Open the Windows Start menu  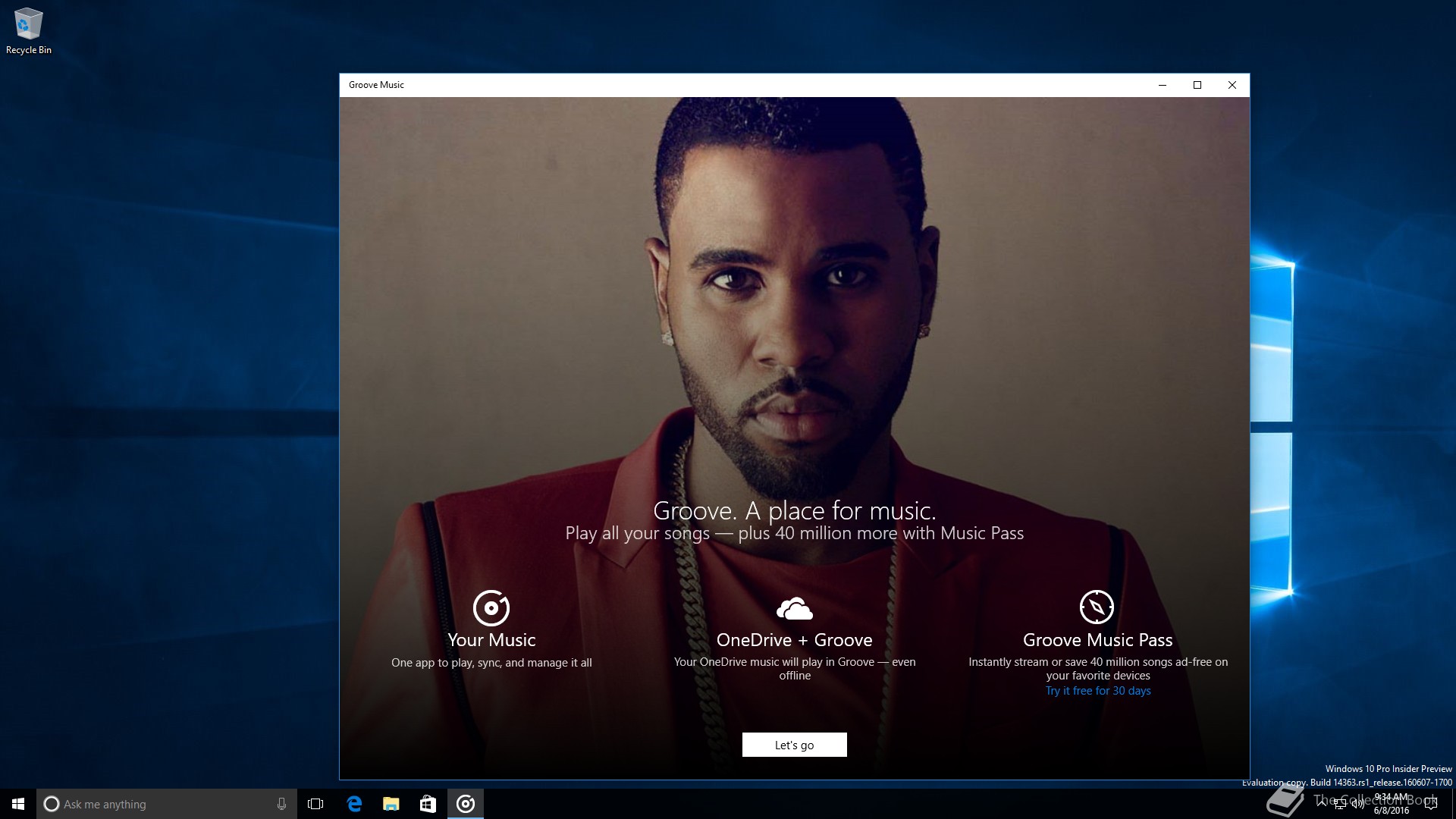coord(18,804)
